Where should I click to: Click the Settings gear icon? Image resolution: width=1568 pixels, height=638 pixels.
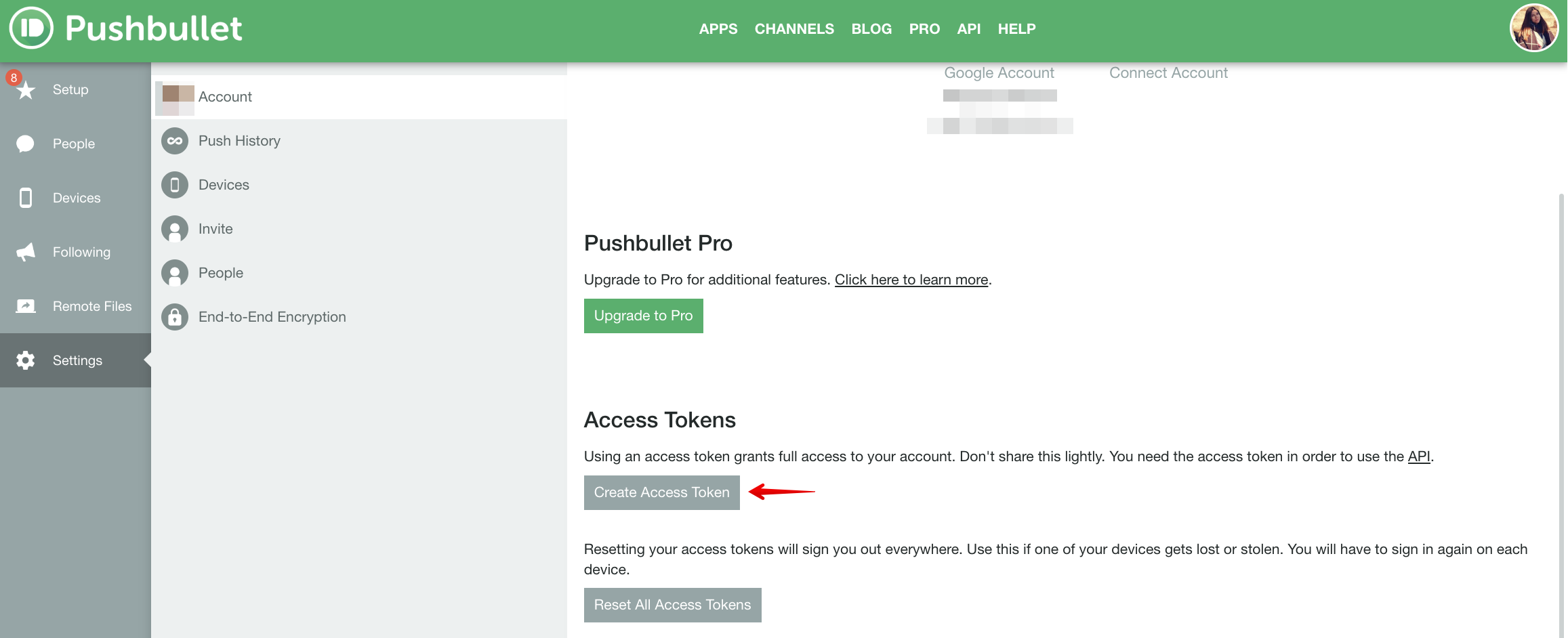point(26,360)
